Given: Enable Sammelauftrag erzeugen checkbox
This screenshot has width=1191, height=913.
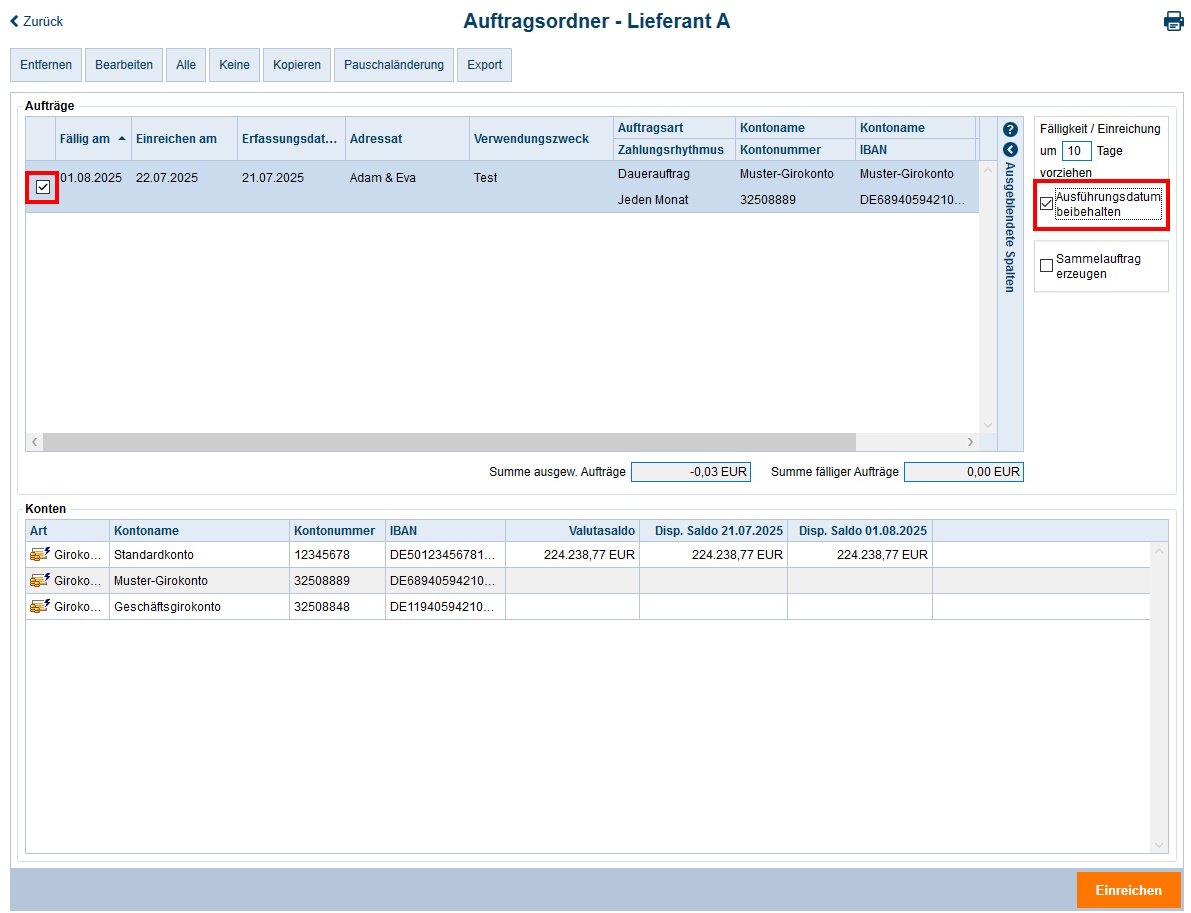Looking at the screenshot, I should tap(1046, 266).
